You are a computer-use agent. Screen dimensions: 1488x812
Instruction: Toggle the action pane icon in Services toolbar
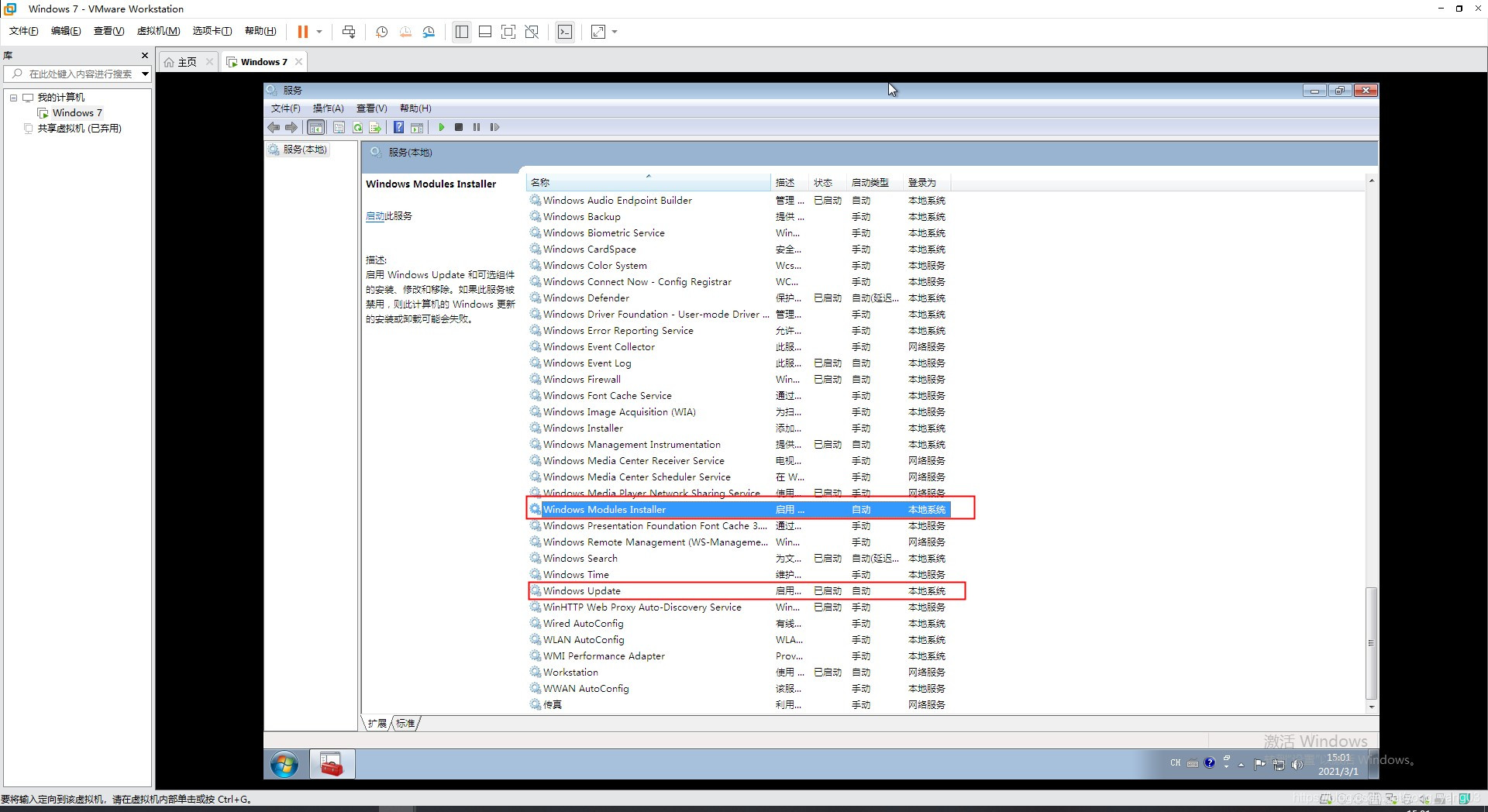click(x=417, y=127)
